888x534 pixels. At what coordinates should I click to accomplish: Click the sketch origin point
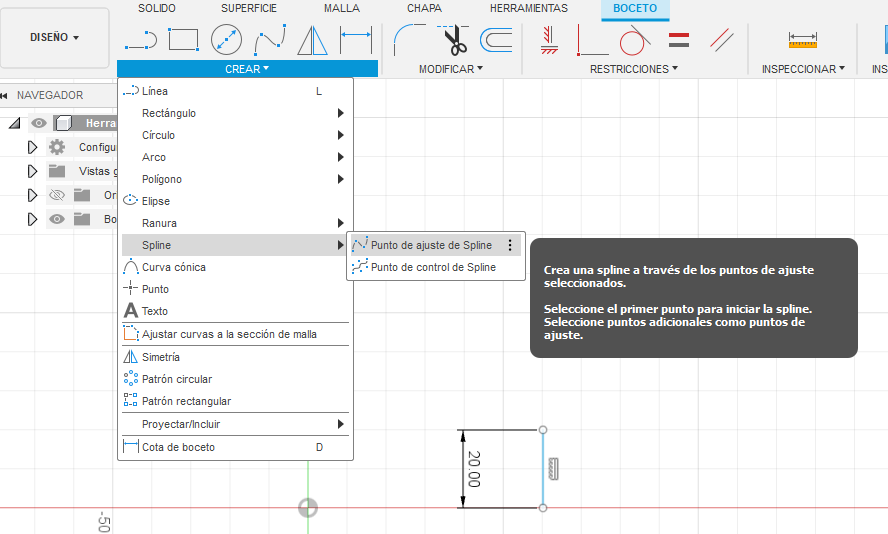(x=308, y=507)
